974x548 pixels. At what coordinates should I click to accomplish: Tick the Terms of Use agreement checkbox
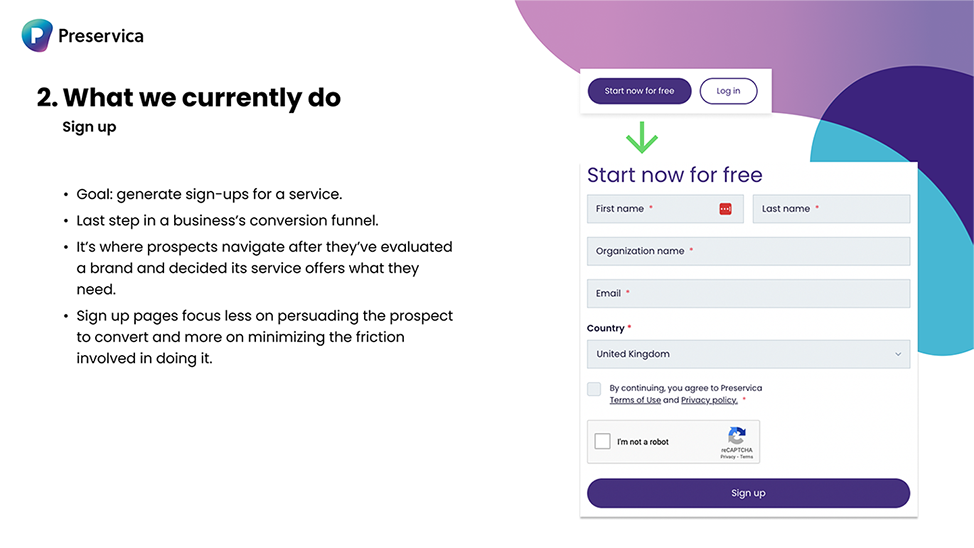594,389
